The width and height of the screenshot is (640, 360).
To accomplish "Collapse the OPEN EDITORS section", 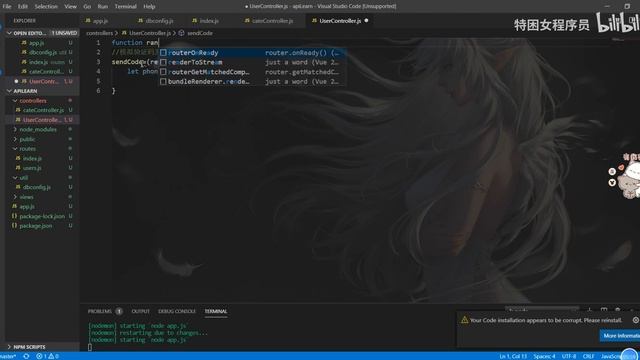I will pos(9,33).
